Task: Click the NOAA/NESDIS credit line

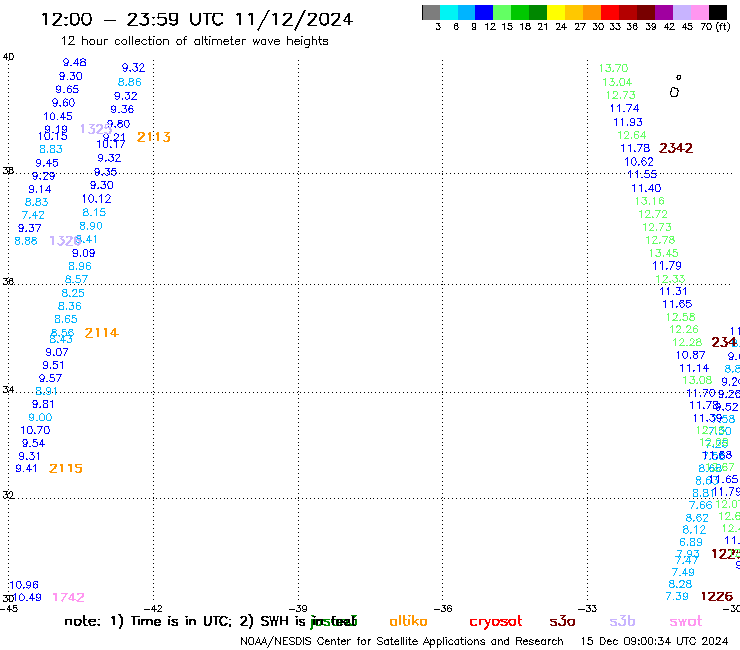Action: 402,641
